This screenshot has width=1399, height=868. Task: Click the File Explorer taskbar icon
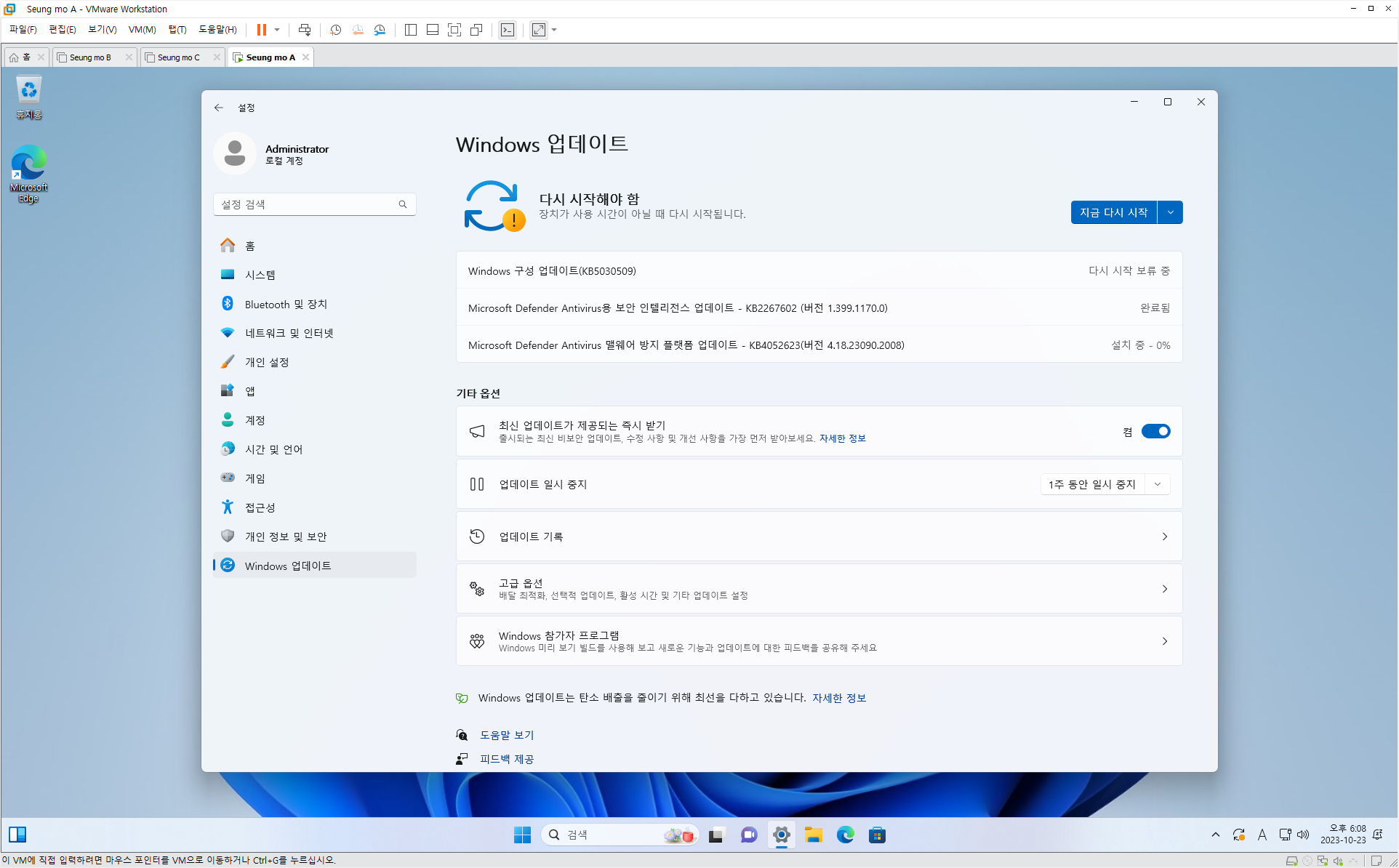(x=813, y=835)
